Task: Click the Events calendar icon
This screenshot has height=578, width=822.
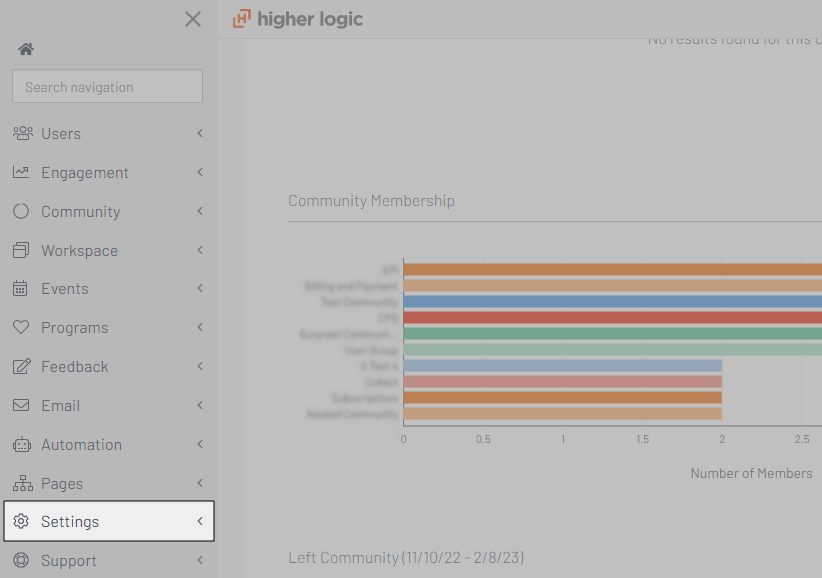Action: click(21, 289)
